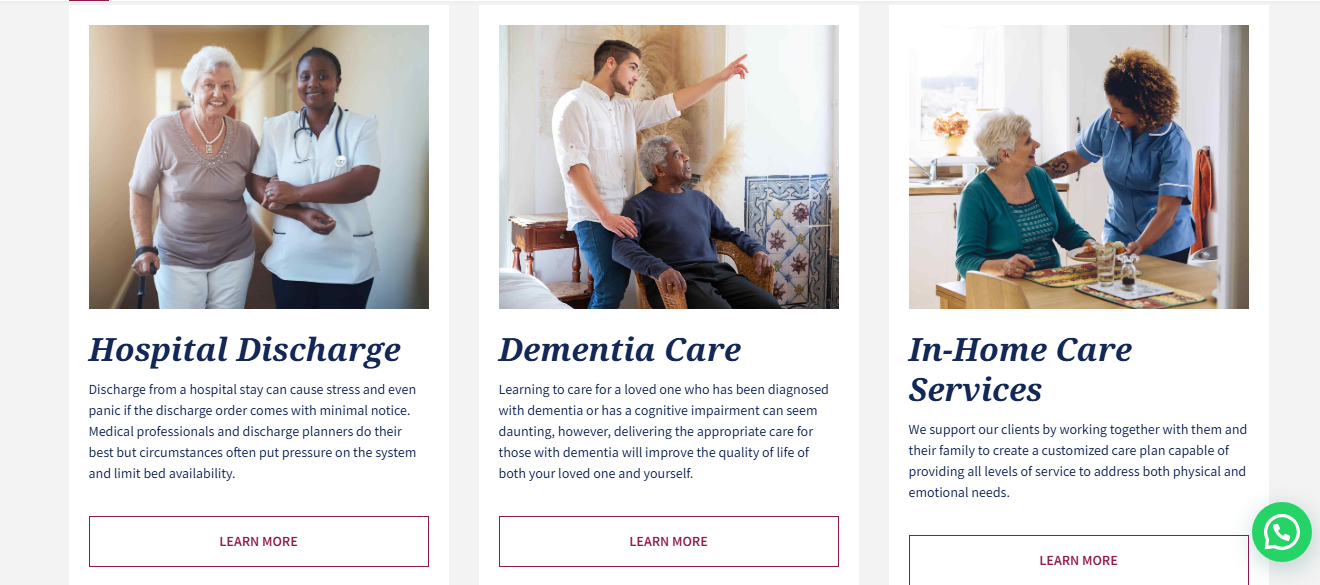This screenshot has width=1320, height=585.
Task: Select the In-Home Care Services title
Action: pos(1020,369)
